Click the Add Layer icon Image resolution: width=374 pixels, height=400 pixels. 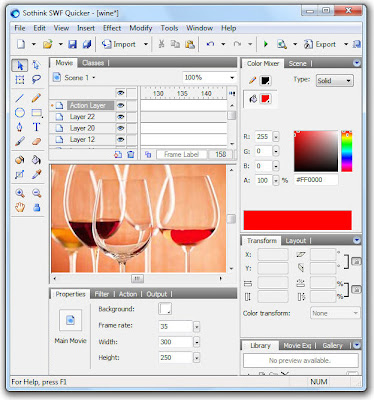pos(118,154)
